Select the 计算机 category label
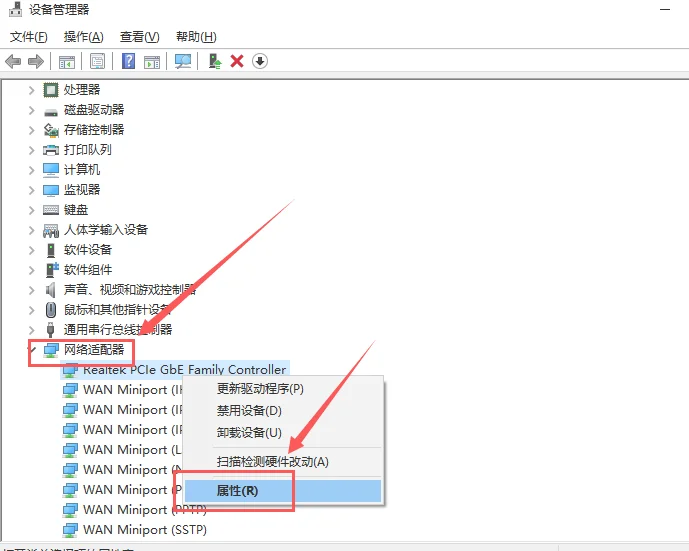The image size is (689, 551). tap(82, 170)
